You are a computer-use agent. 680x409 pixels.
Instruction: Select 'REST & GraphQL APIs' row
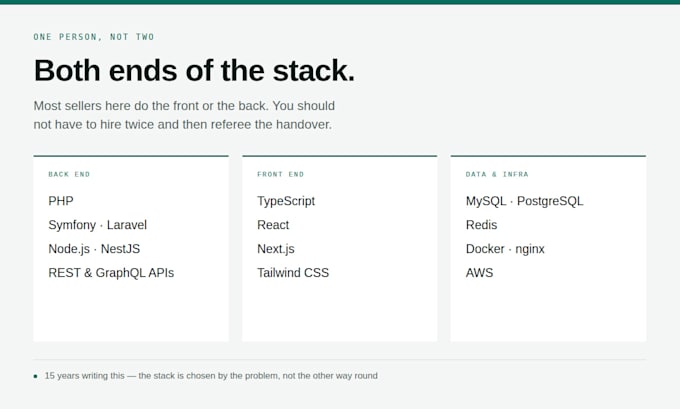point(111,272)
